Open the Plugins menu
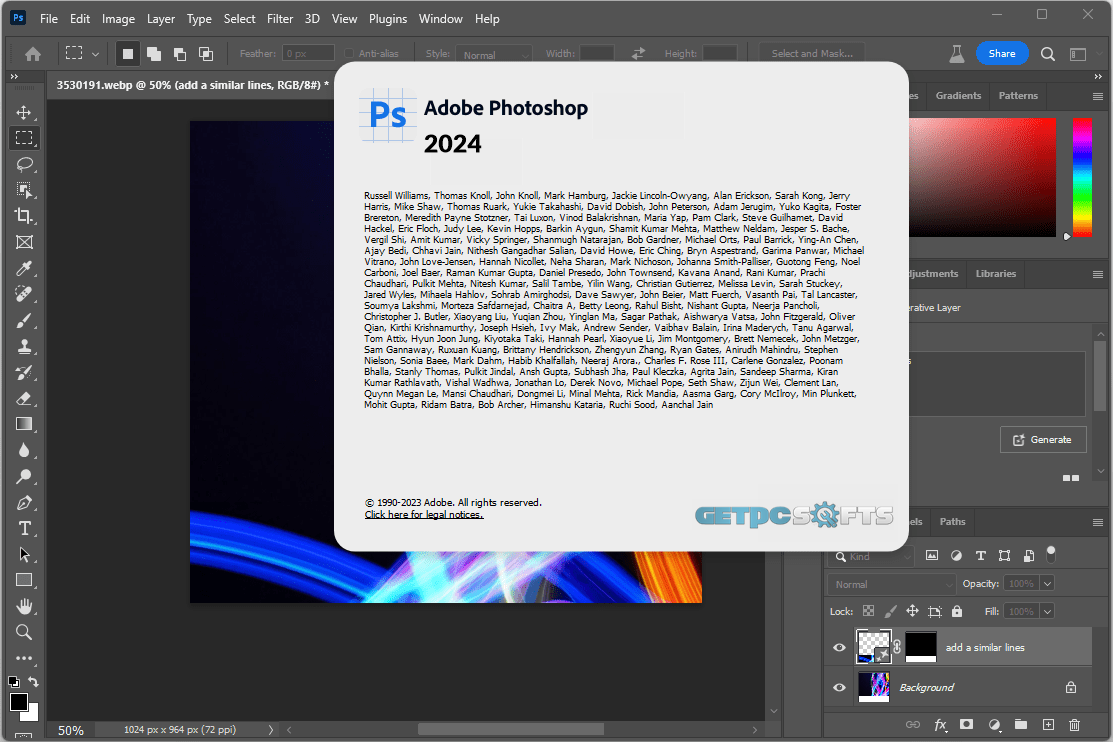 (388, 19)
